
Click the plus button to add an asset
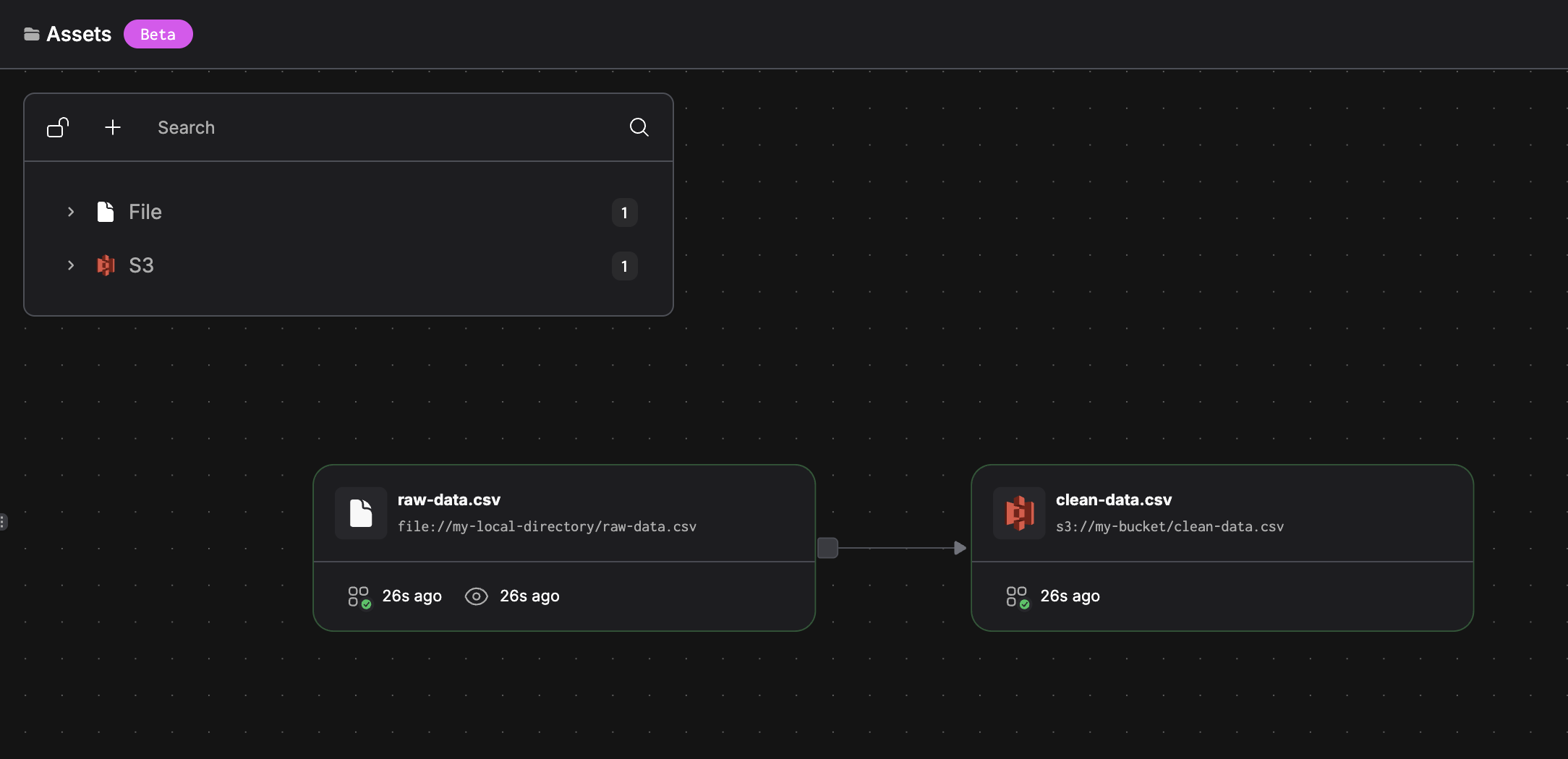pyautogui.click(x=112, y=127)
